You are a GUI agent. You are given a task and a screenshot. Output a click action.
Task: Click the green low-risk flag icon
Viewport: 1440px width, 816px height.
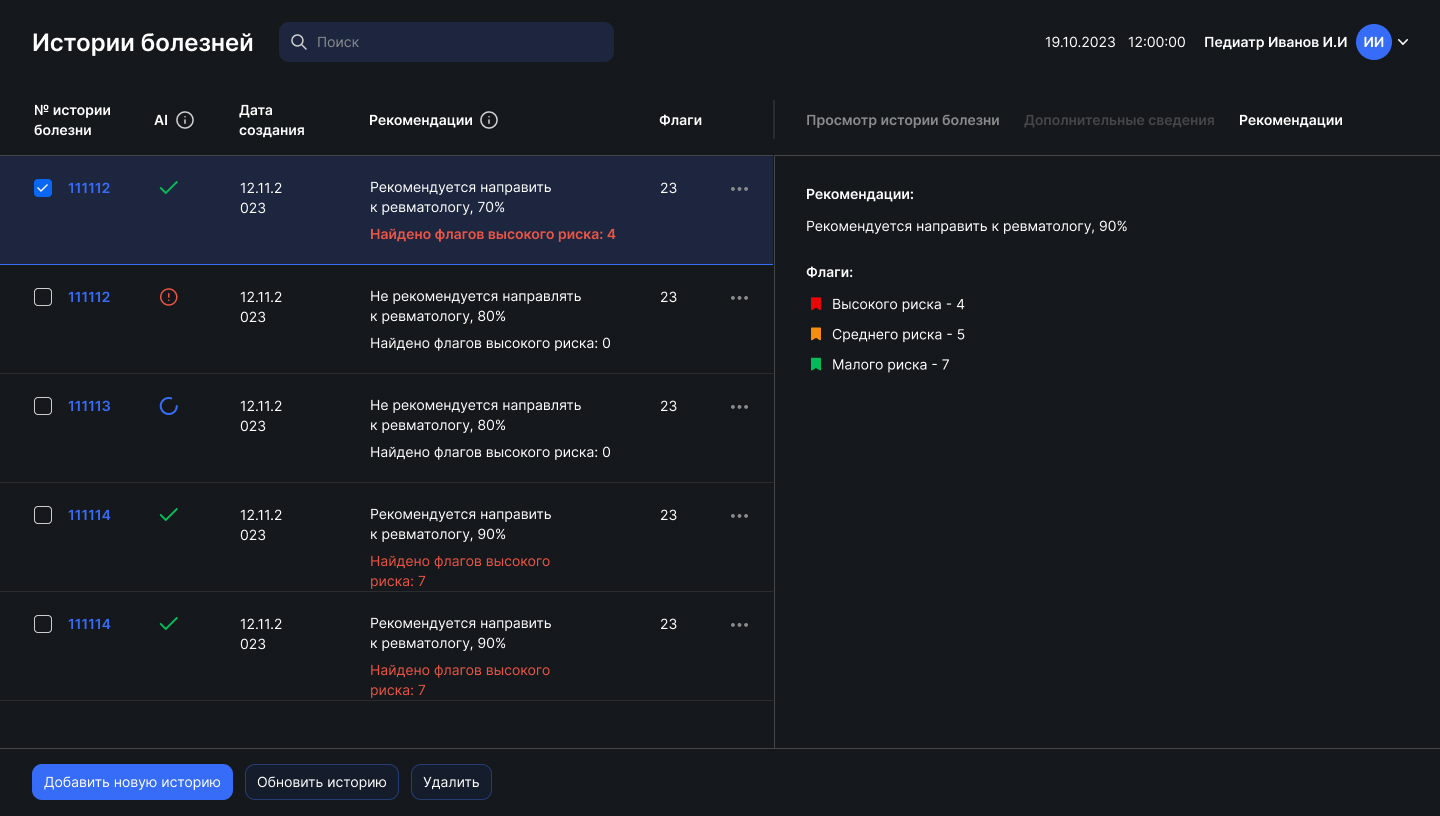[816, 364]
